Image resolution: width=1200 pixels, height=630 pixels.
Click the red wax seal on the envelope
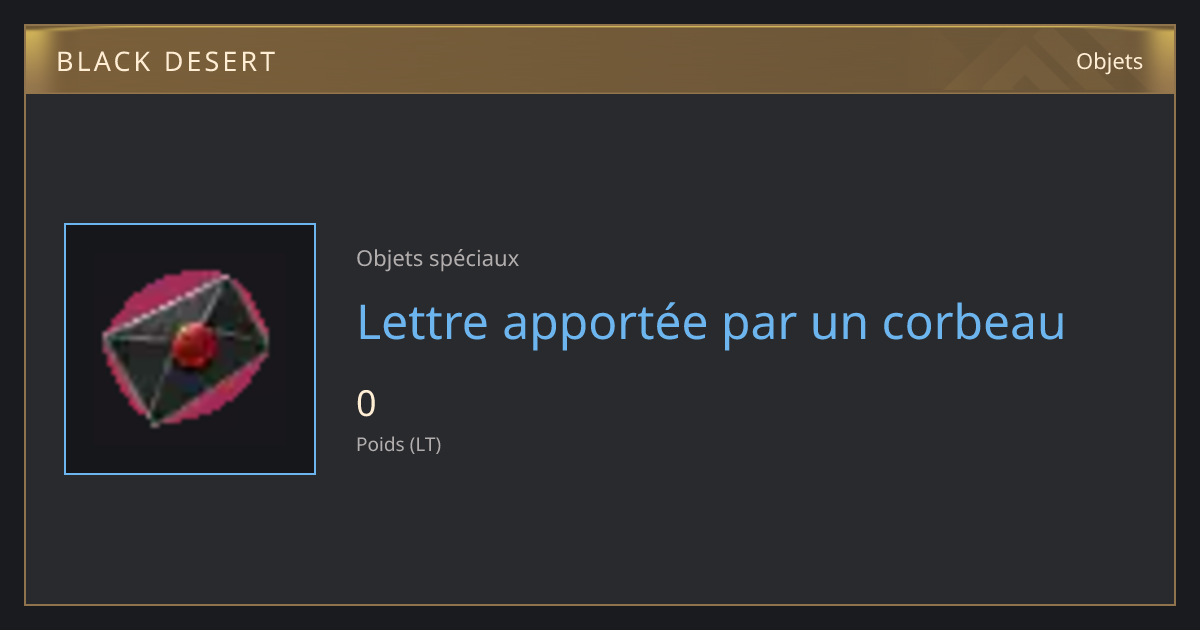194,346
